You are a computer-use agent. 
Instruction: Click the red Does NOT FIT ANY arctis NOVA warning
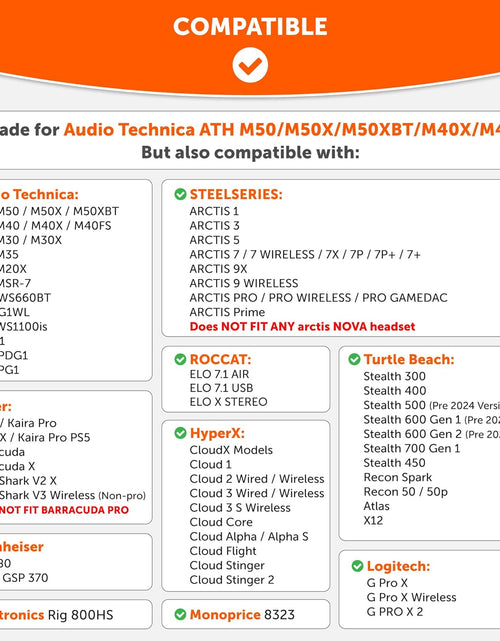[x=303, y=327]
